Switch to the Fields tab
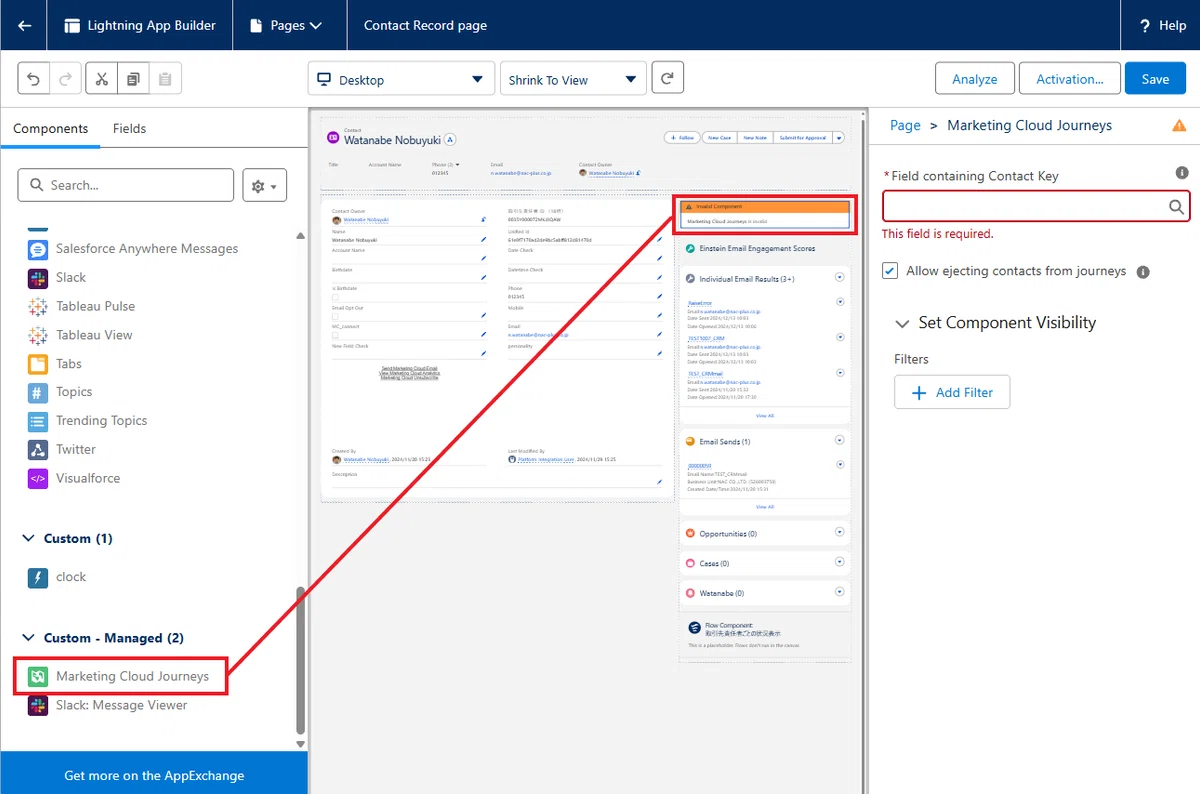The image size is (1200, 794). pos(130,128)
